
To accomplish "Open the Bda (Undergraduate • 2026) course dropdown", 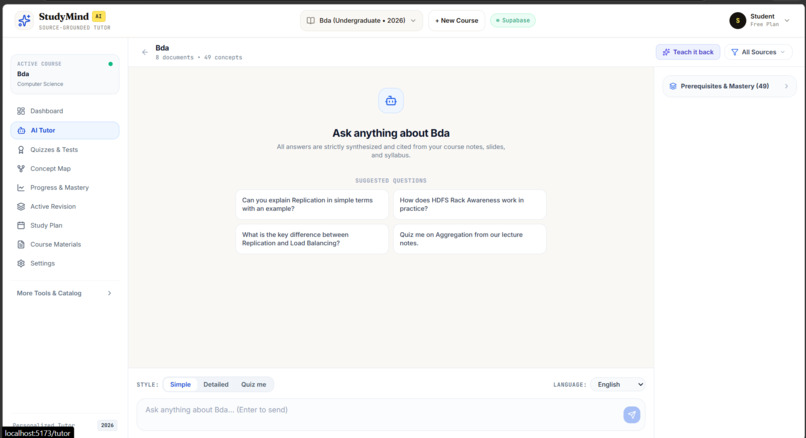I will pyautogui.click(x=361, y=21).
